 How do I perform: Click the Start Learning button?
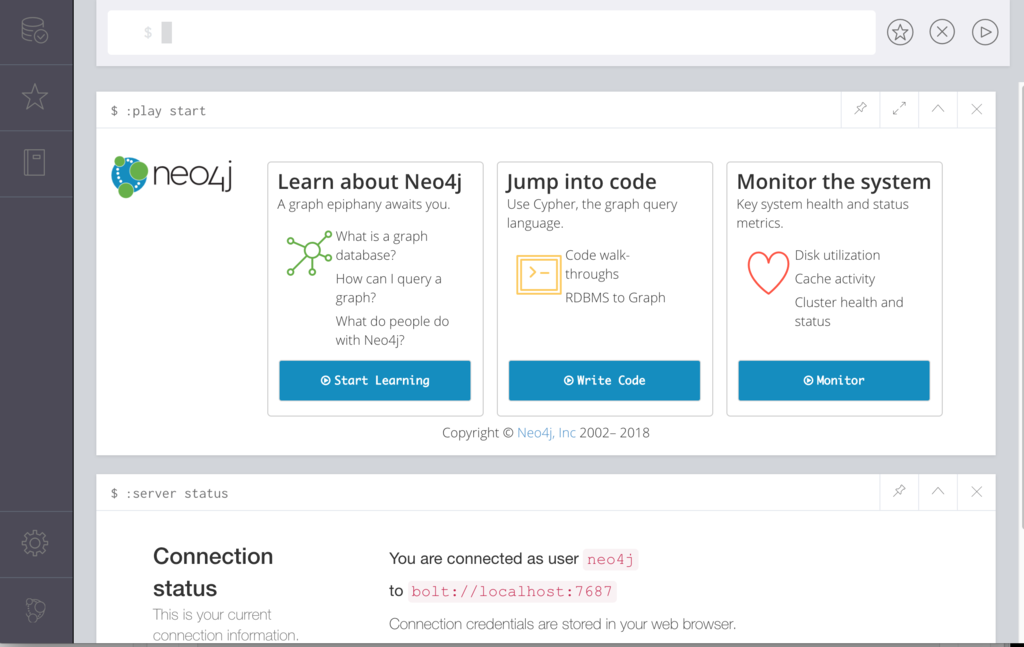[375, 381]
